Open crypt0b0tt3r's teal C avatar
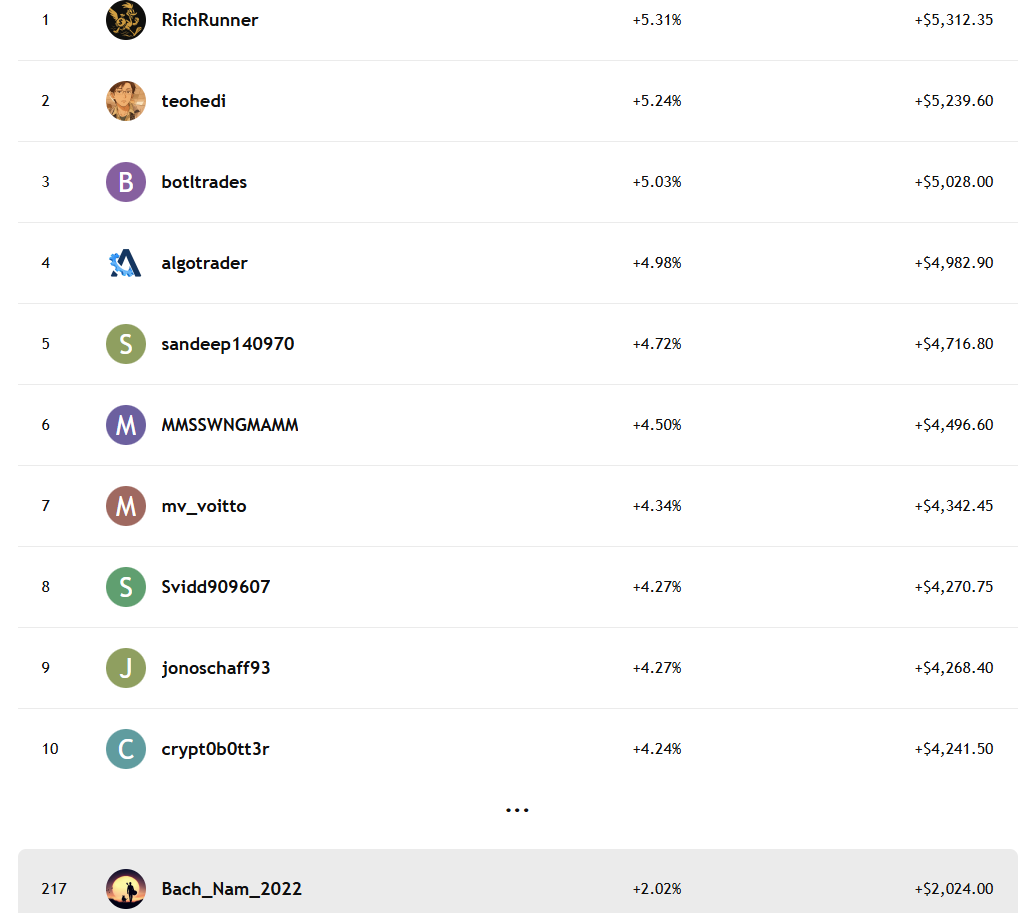 [126, 749]
